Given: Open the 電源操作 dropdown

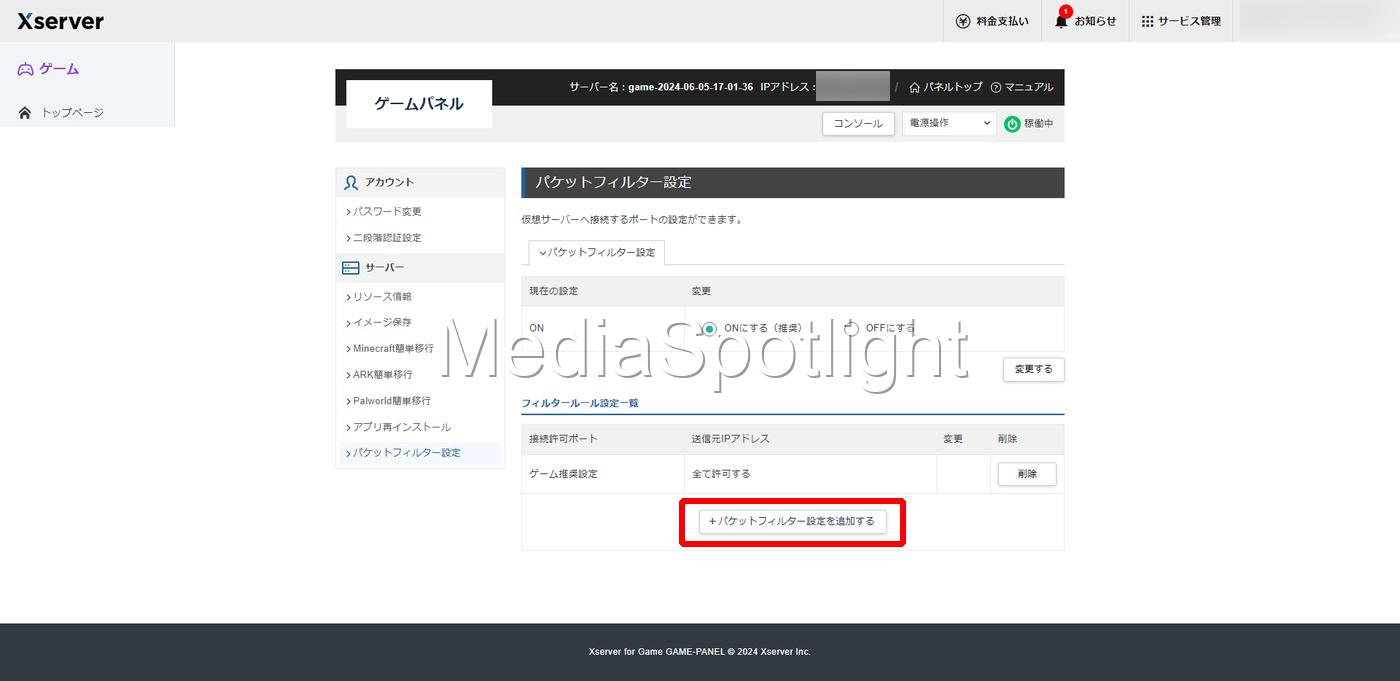Looking at the screenshot, I should pyautogui.click(x=948, y=122).
